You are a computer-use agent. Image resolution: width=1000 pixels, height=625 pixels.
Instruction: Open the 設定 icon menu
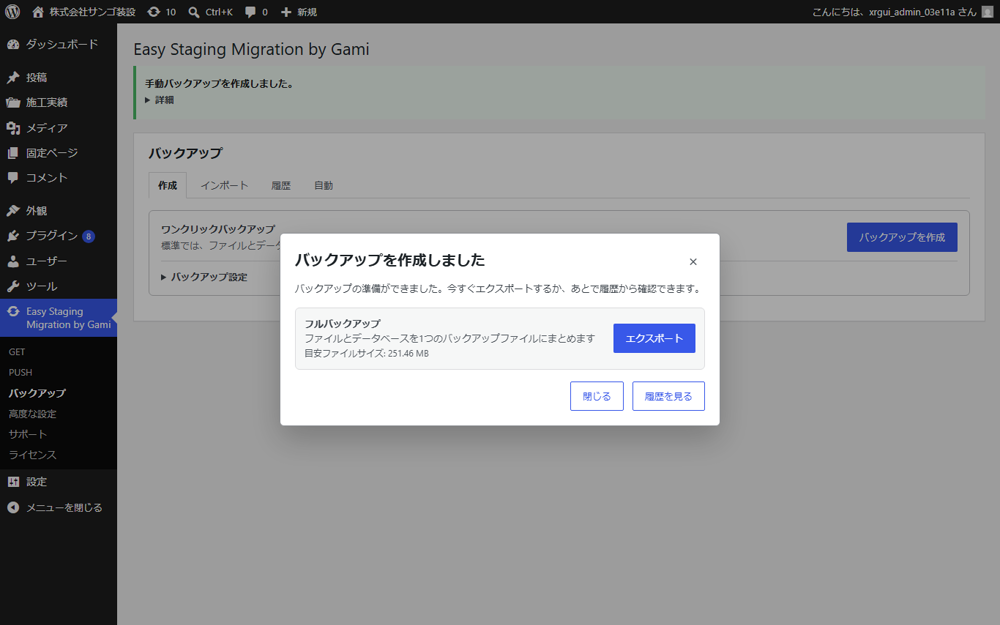click(13, 482)
